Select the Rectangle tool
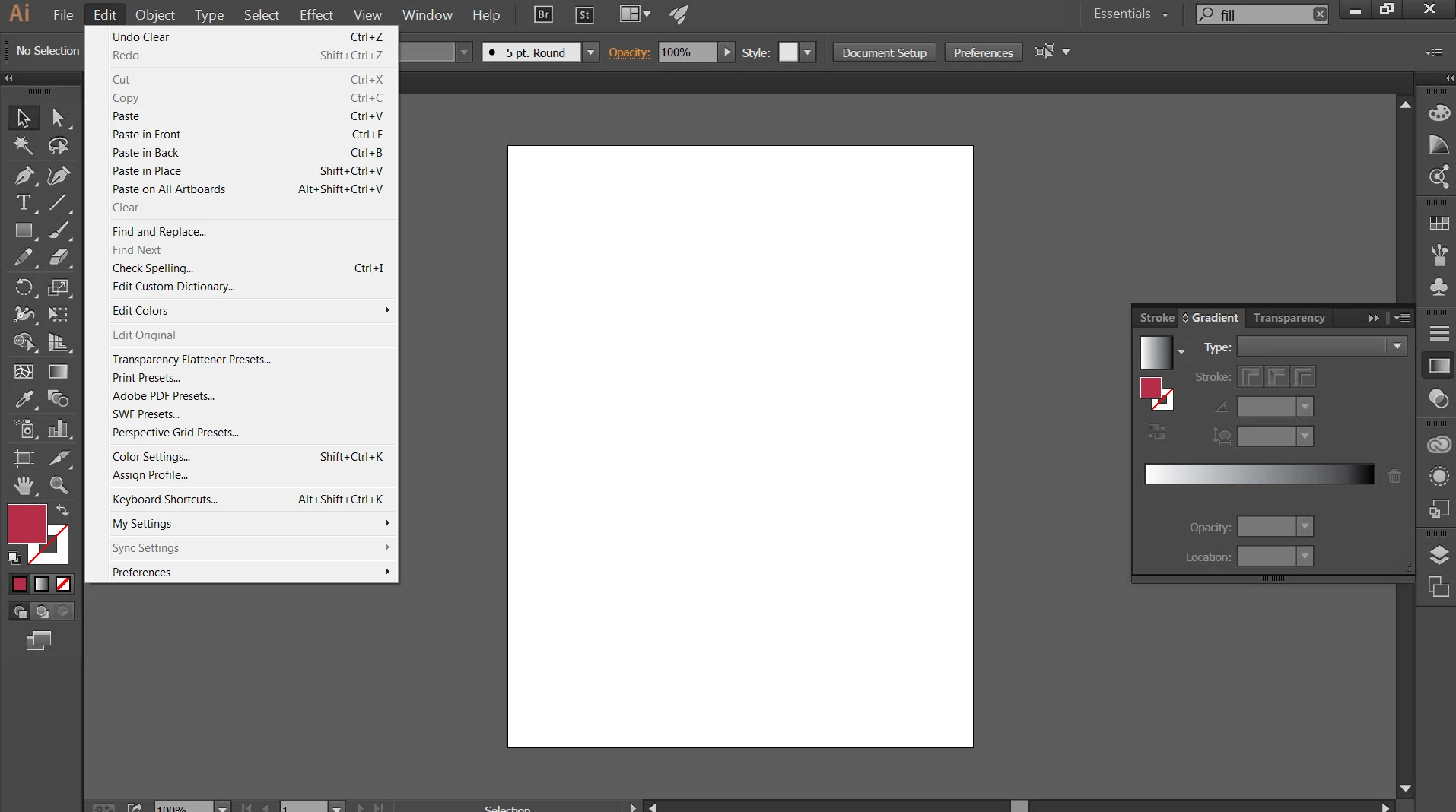Viewport: 1456px width, 812px height. [24, 230]
